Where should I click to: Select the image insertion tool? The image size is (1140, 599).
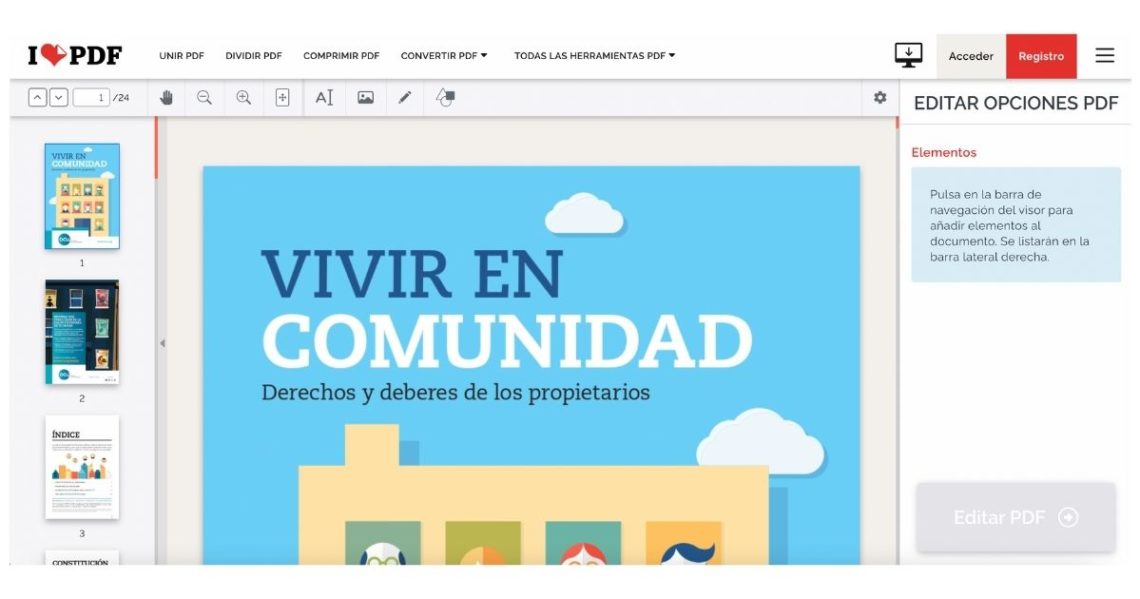[x=365, y=97]
